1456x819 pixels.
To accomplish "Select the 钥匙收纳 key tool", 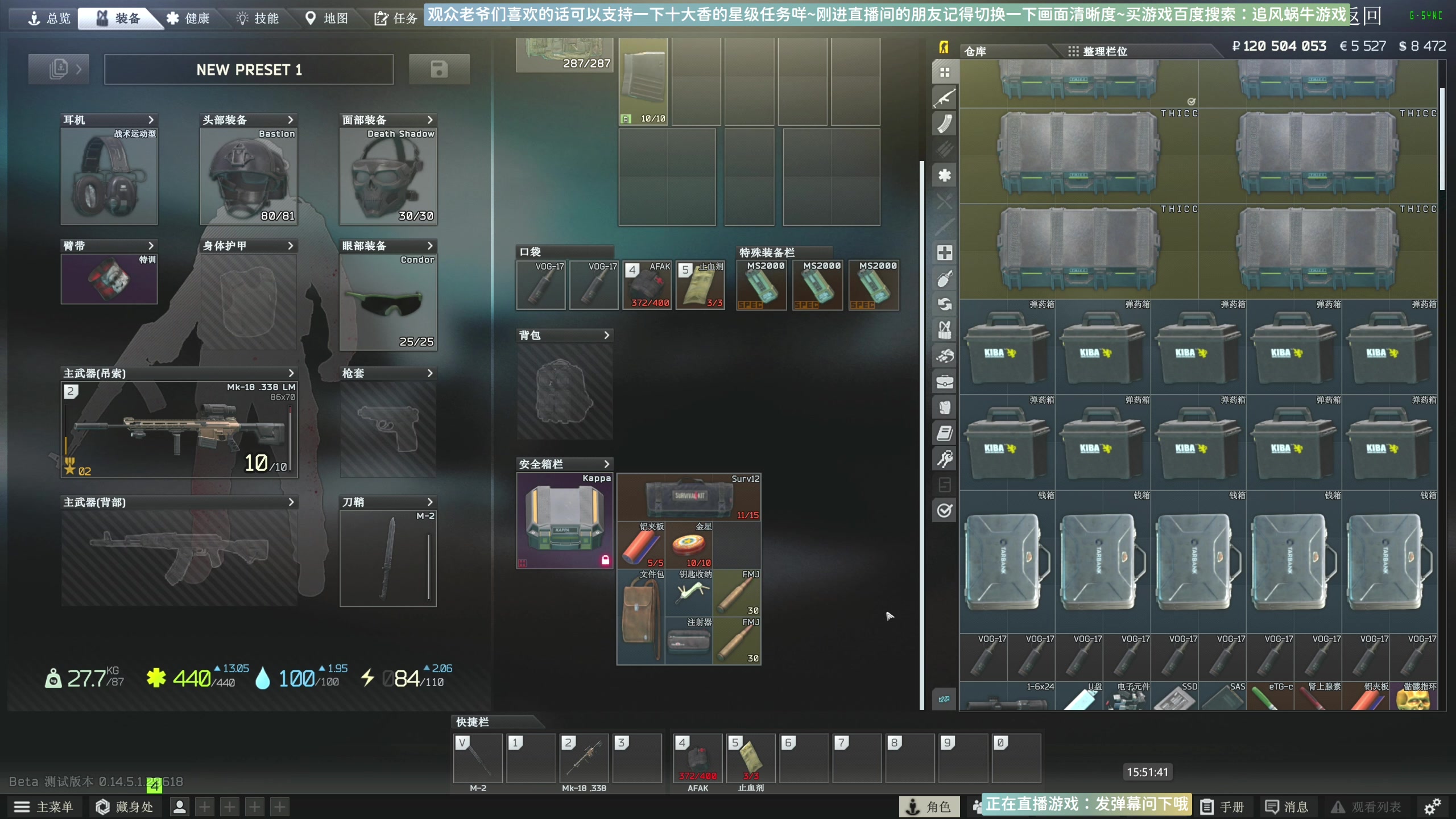I will click(689, 593).
